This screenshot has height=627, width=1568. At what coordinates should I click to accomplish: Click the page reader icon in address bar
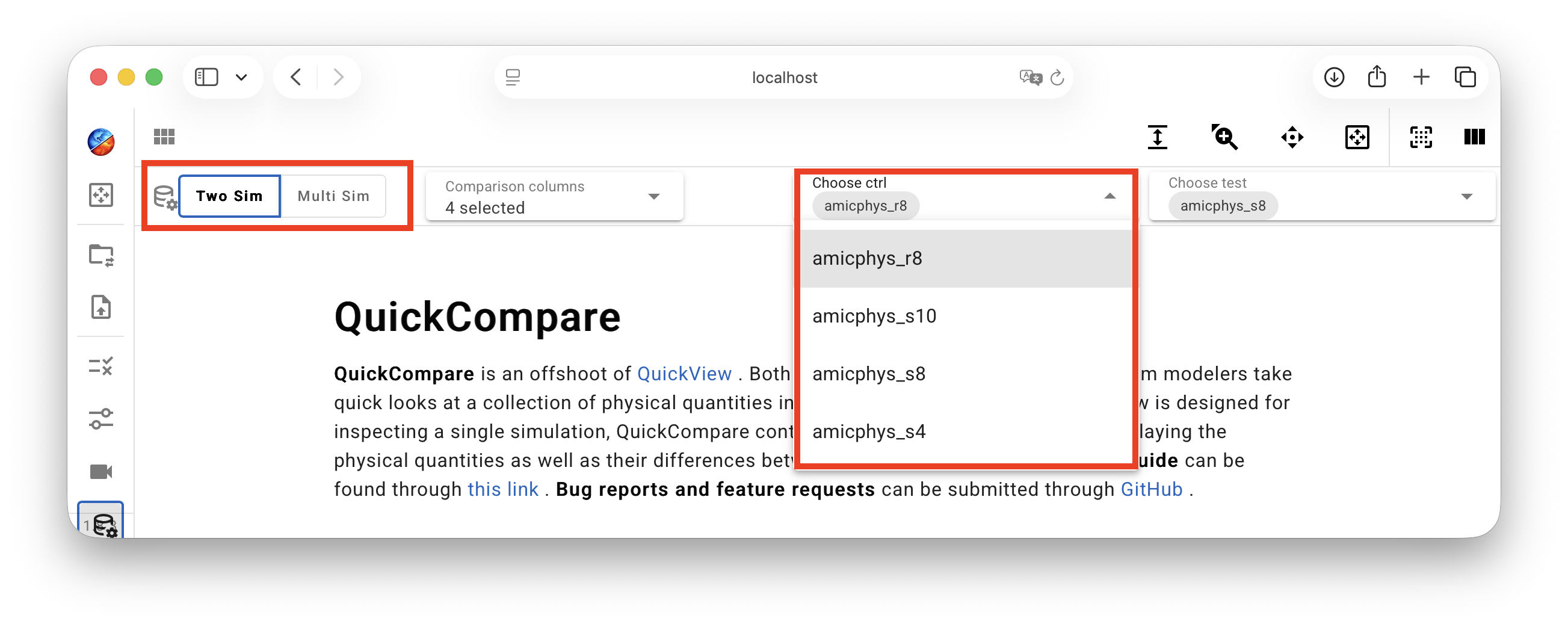pyautogui.click(x=513, y=77)
